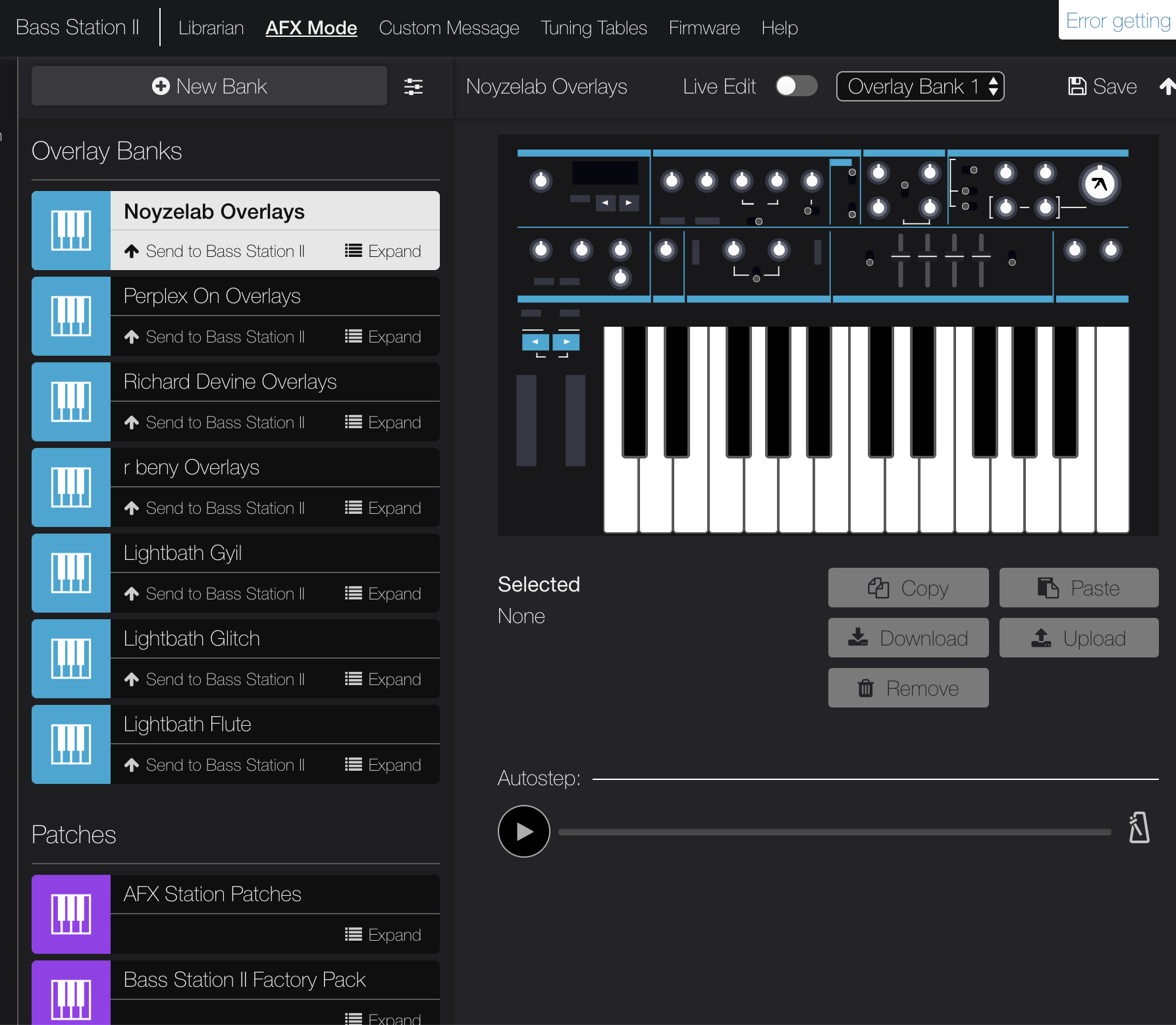
Task: Click the Remove button
Action: point(909,688)
